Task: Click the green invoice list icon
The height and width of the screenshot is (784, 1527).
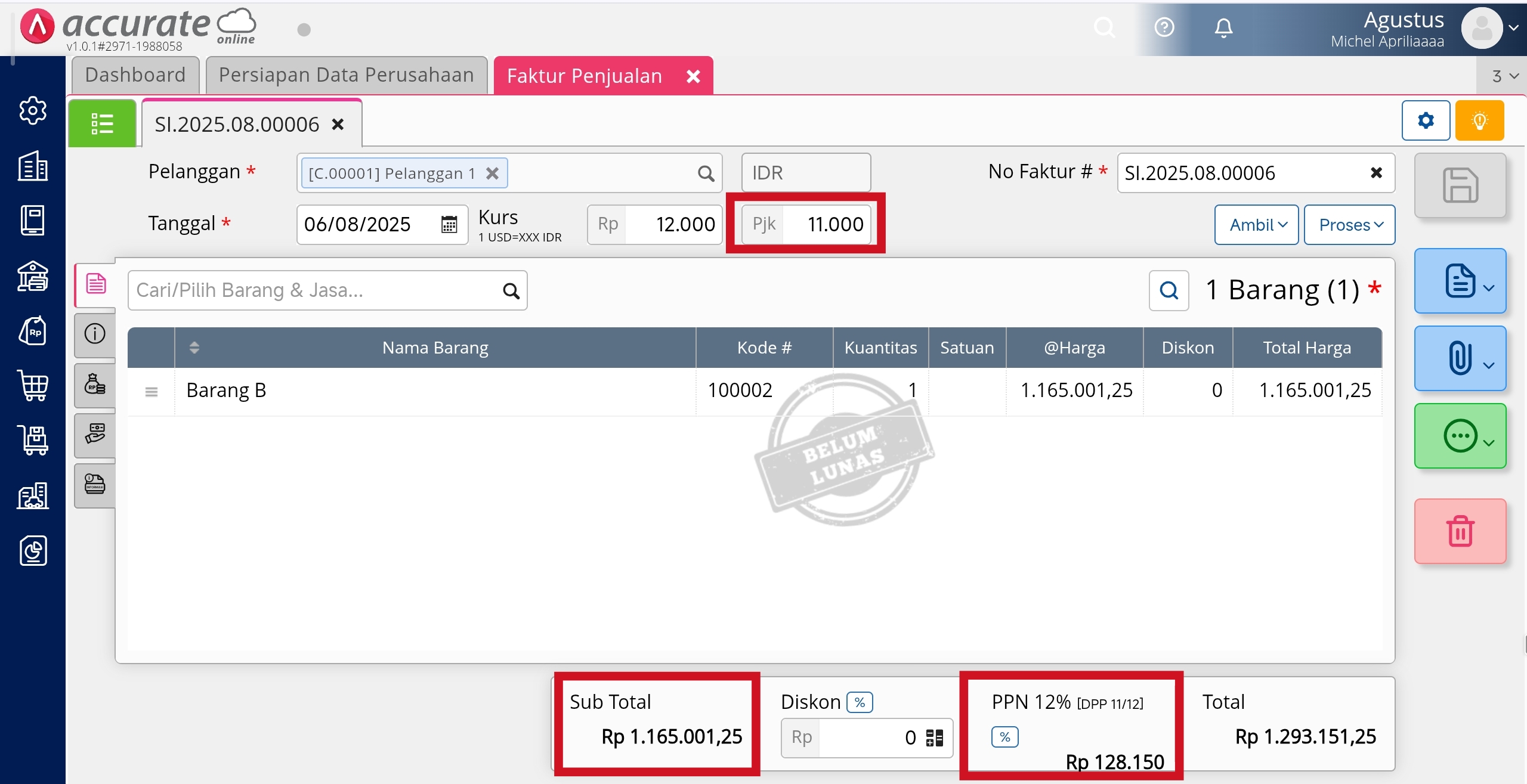Action: point(102,123)
